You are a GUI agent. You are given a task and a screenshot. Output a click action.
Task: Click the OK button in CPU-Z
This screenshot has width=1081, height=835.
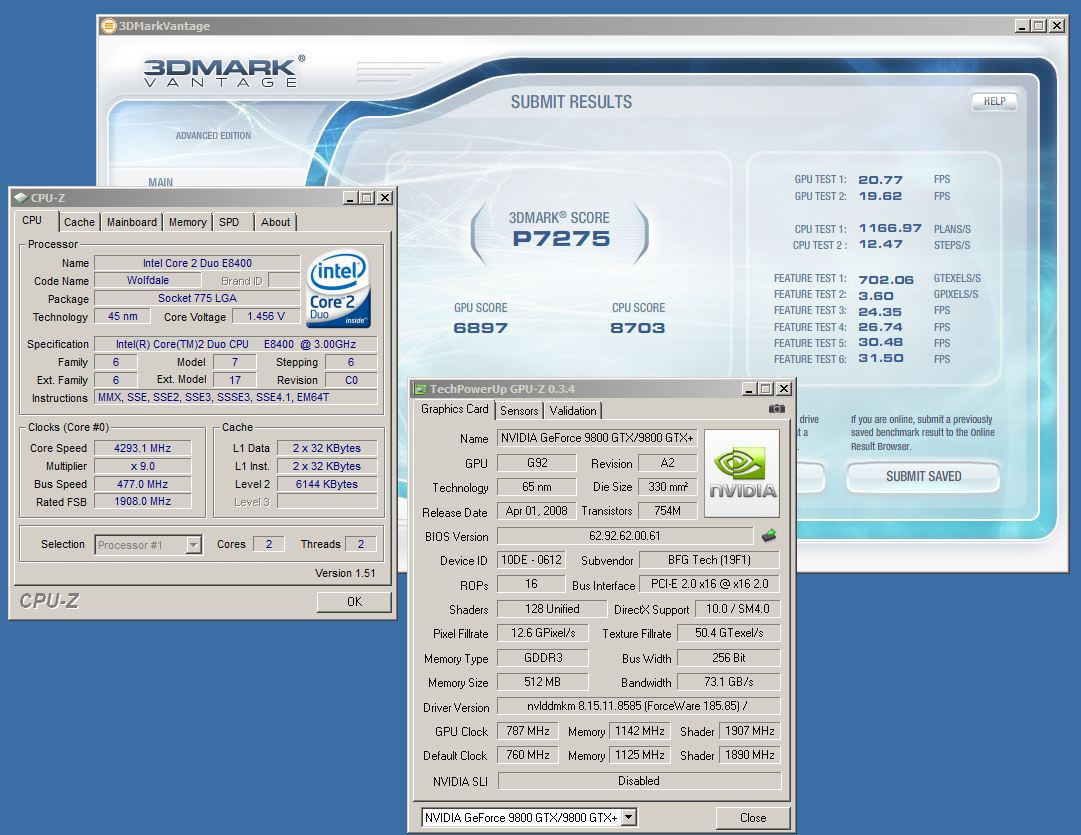[354, 602]
